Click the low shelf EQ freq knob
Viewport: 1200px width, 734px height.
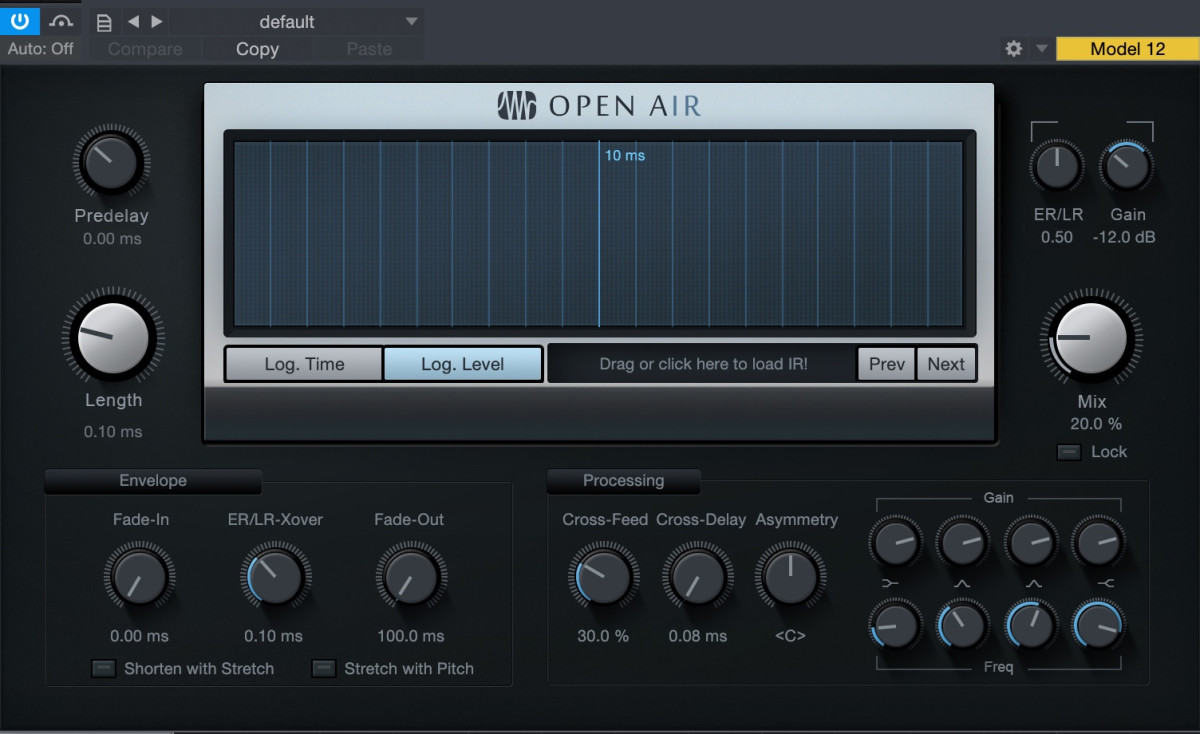click(x=894, y=626)
